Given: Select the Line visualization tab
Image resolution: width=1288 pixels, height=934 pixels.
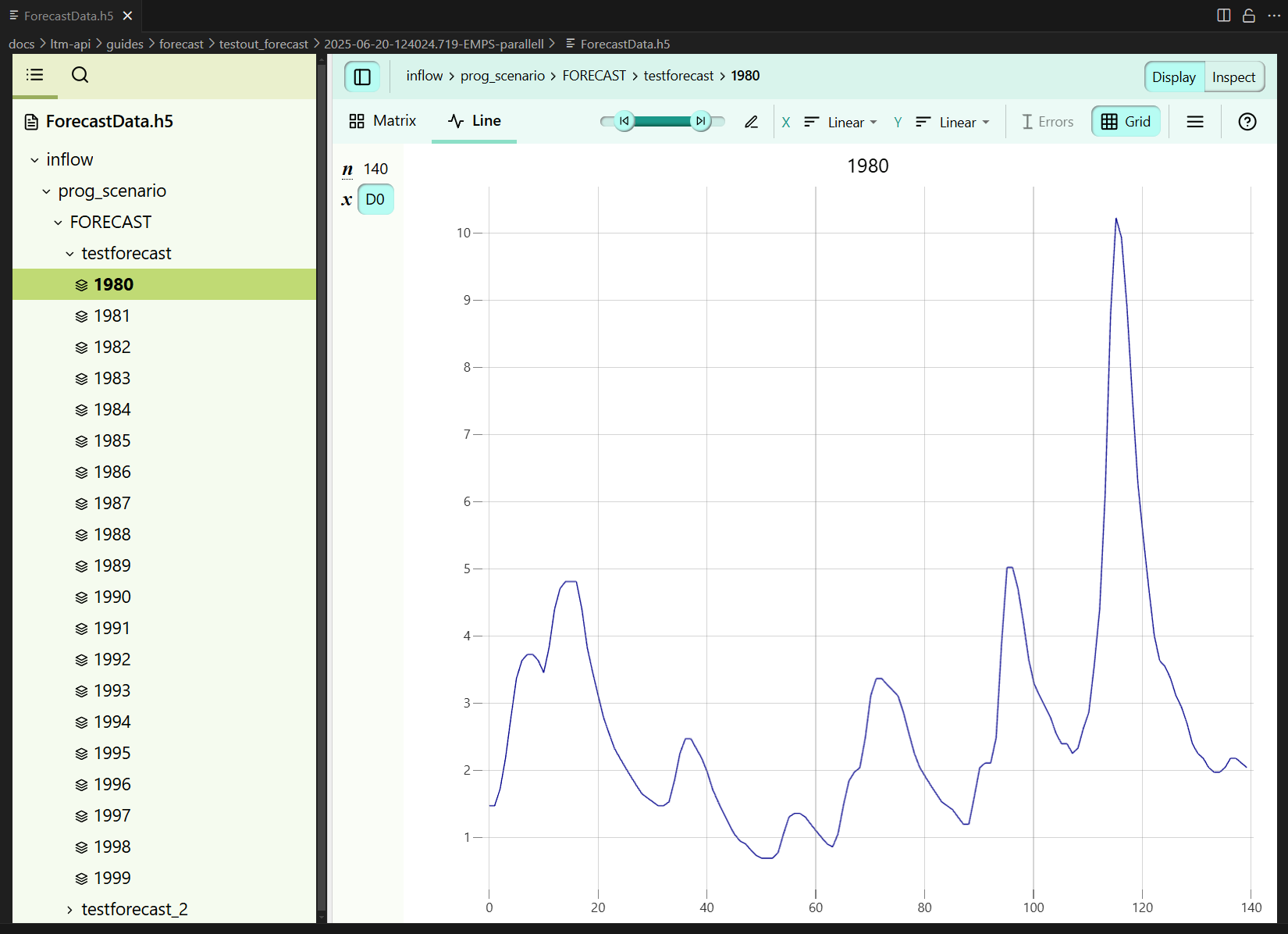Looking at the screenshot, I should (x=475, y=121).
